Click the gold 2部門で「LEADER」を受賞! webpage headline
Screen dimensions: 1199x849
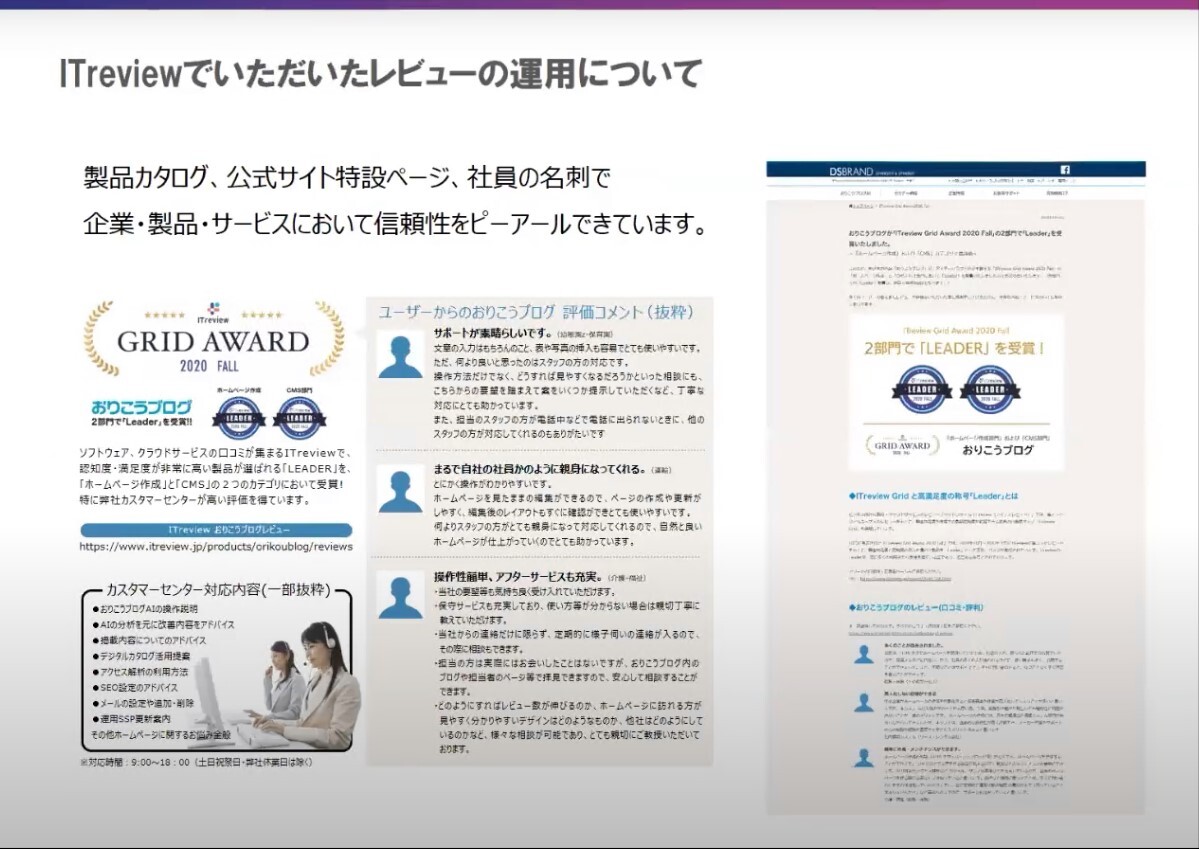click(955, 348)
